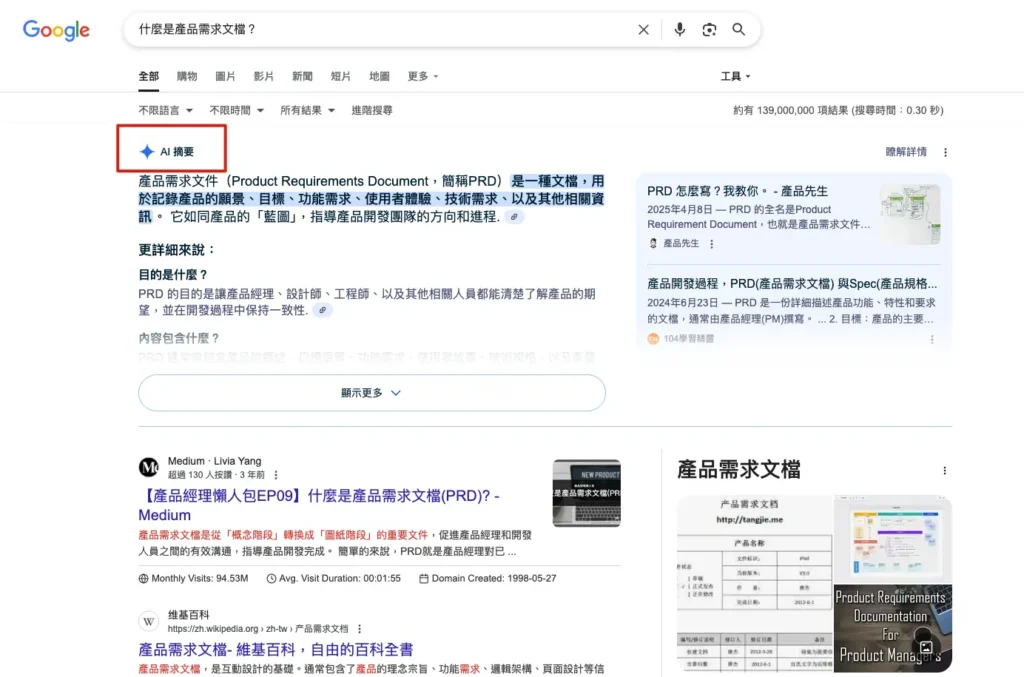Click the 產品先生 author avatar icon
The width and height of the screenshot is (1024, 677).
click(653, 244)
